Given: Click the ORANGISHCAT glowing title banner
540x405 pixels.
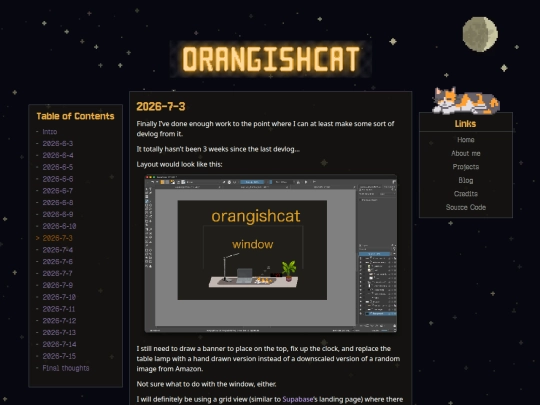Looking at the screenshot, I should point(271,59).
